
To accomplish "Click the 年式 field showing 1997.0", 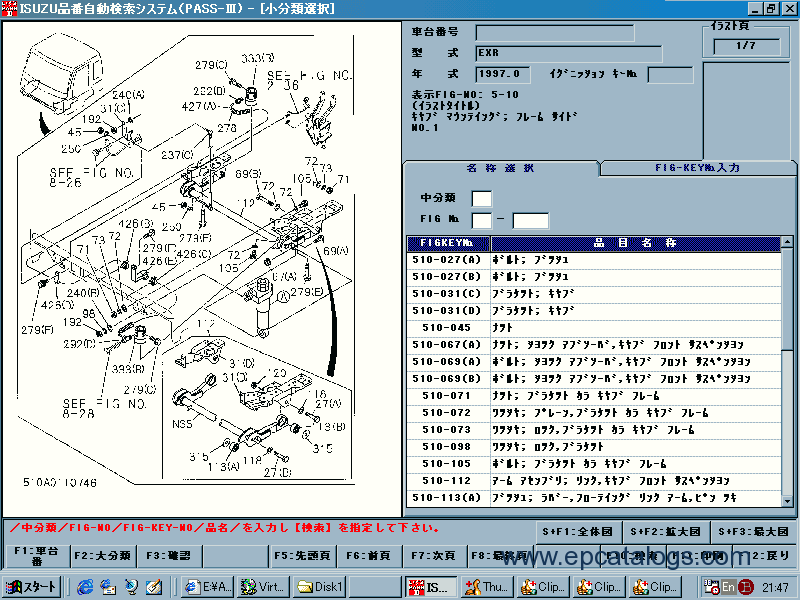I will pos(503,74).
